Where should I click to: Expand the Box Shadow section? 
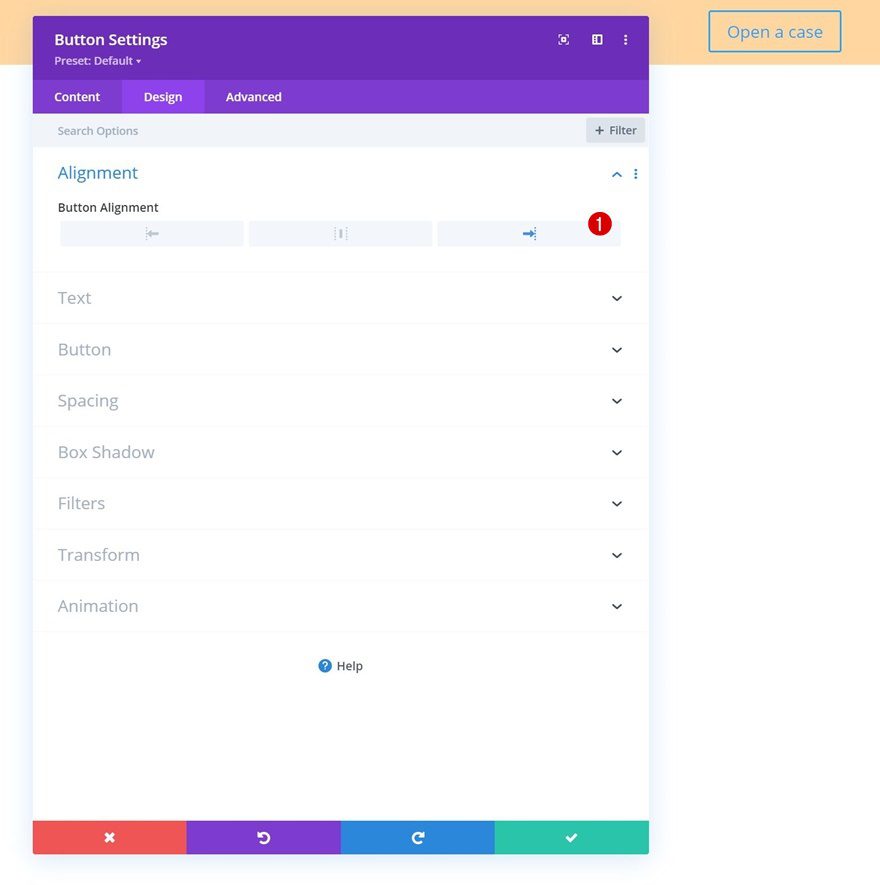coord(340,452)
